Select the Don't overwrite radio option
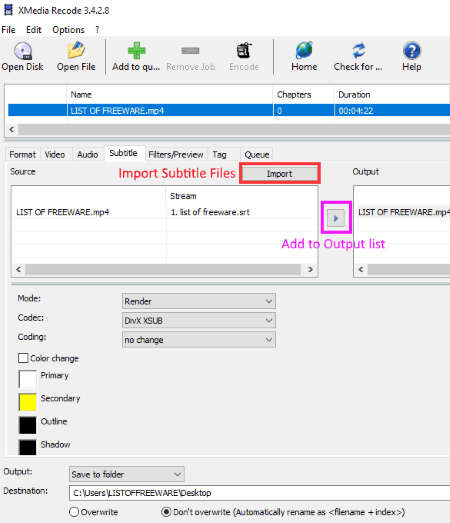This screenshot has height=523, width=450. [x=166, y=512]
